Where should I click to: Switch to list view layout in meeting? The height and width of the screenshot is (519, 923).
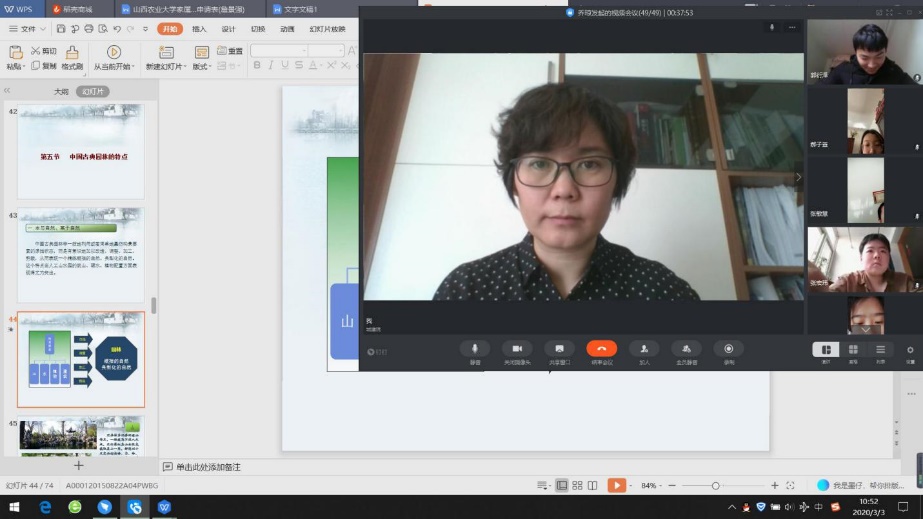[x=880, y=351]
